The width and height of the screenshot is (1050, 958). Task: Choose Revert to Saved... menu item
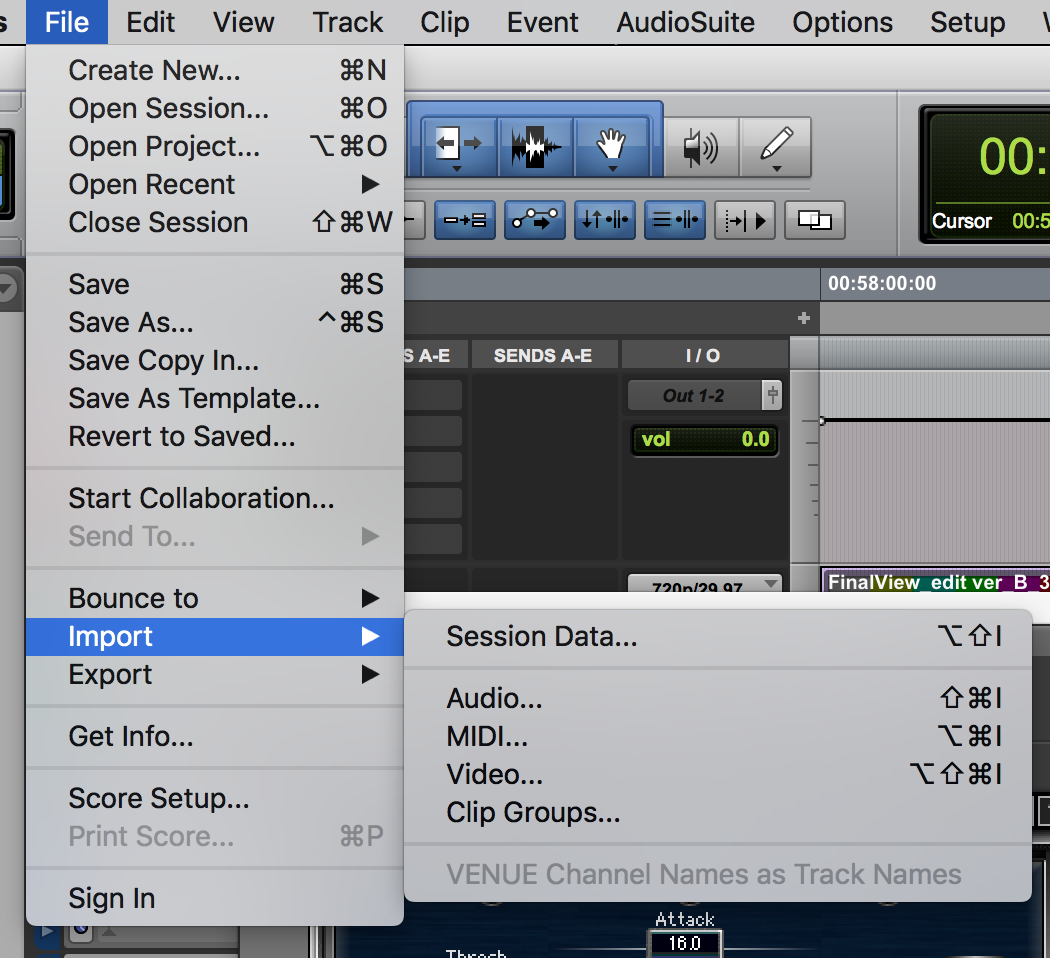[x=214, y=436]
